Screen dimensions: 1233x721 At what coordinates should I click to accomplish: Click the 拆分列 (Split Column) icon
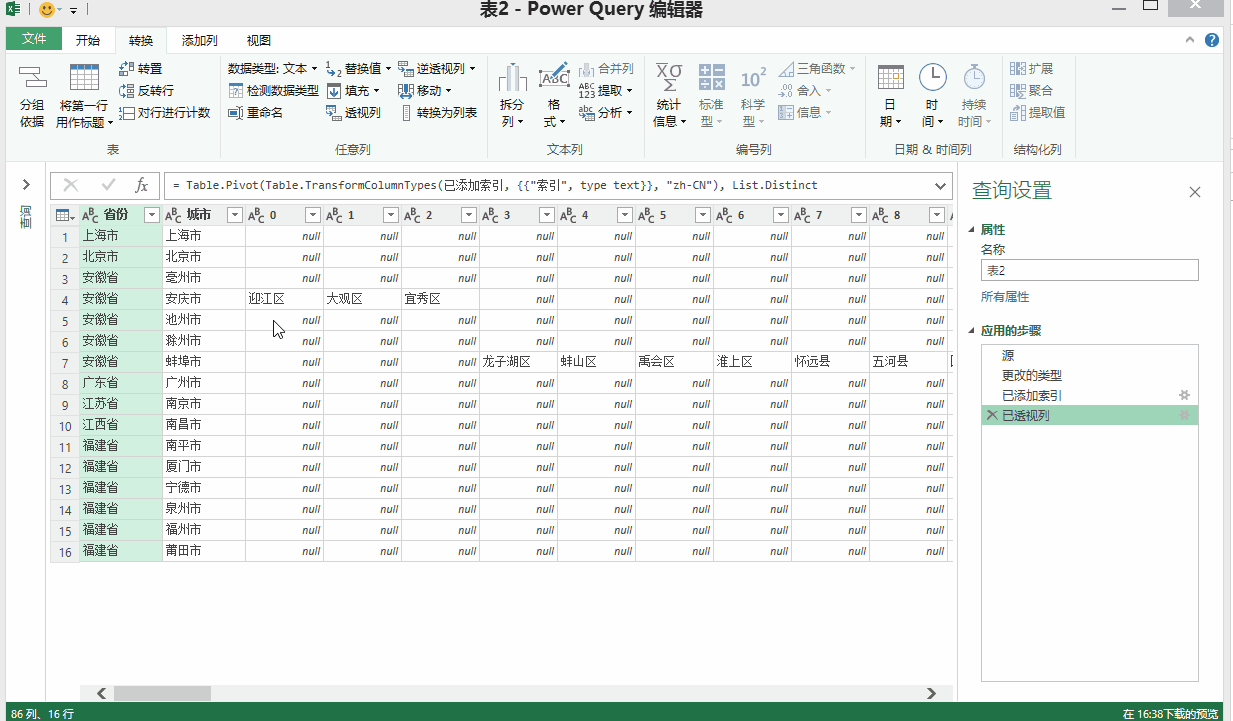tap(513, 78)
